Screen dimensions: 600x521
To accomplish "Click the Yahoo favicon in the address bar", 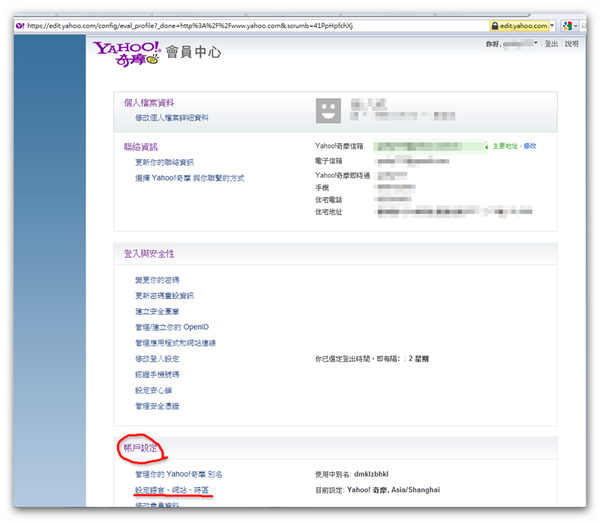I will click(x=20, y=26).
